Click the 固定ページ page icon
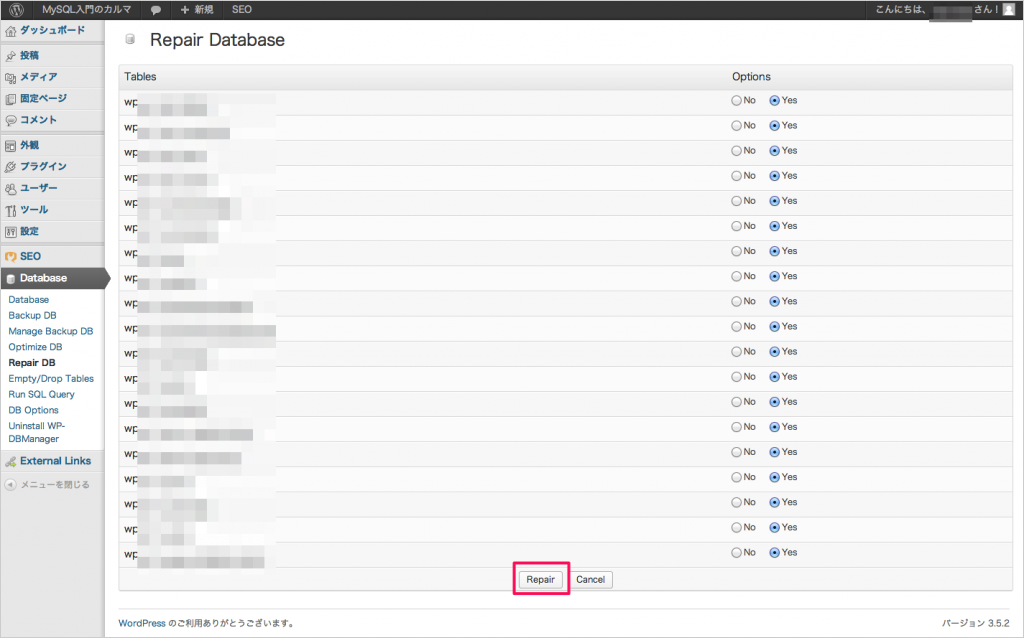The image size is (1024, 638). (x=10, y=99)
